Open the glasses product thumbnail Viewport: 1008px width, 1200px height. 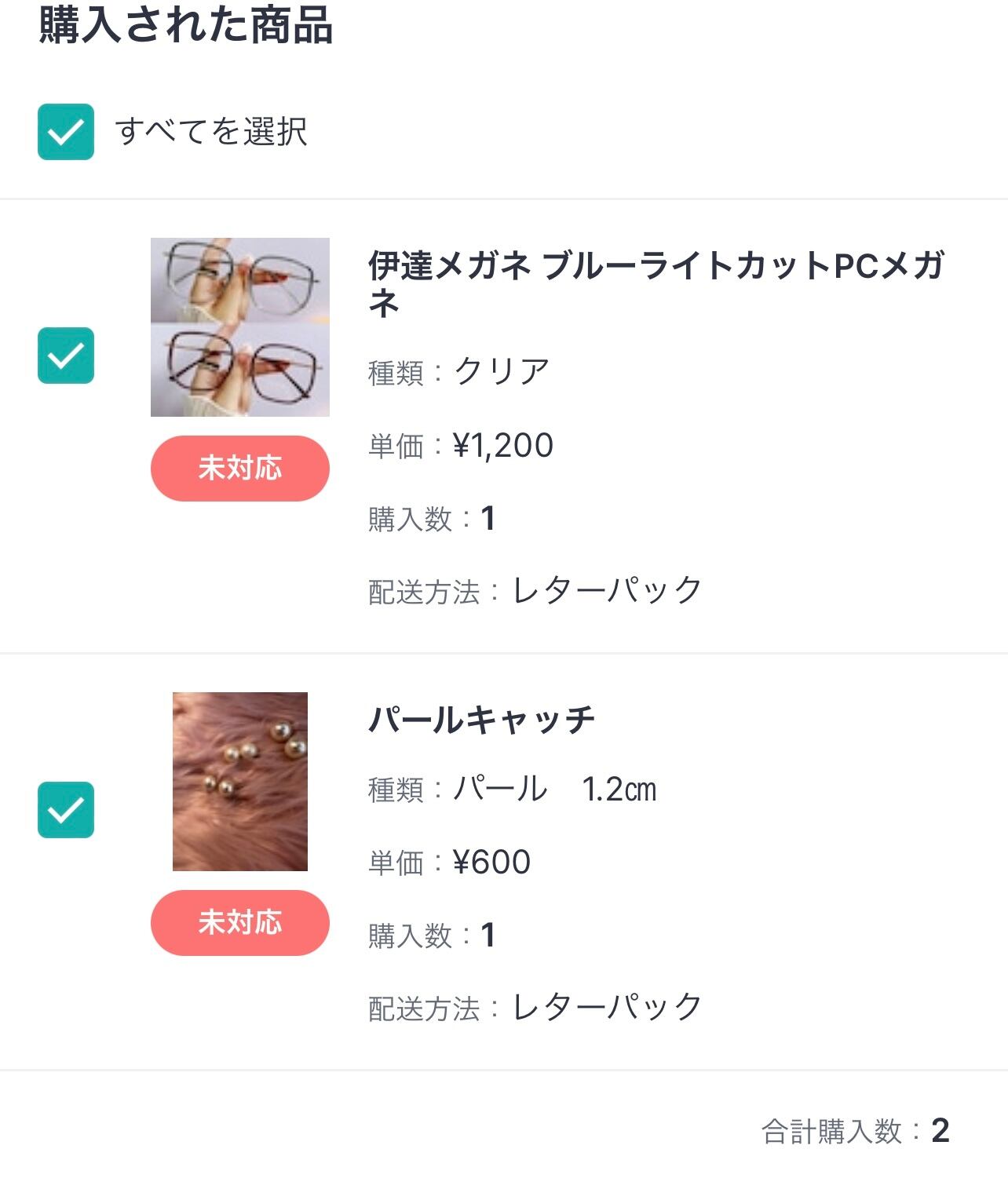tap(240, 327)
